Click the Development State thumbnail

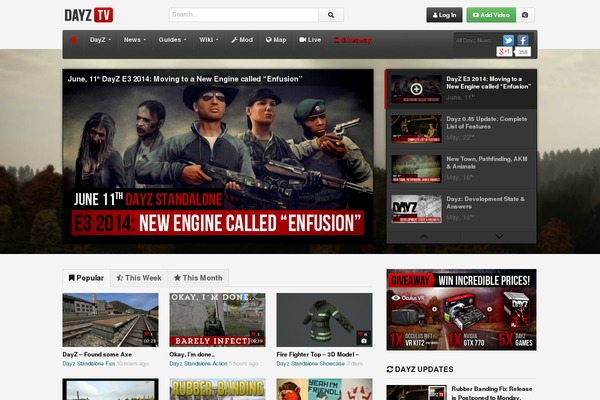pyautogui.click(x=416, y=209)
